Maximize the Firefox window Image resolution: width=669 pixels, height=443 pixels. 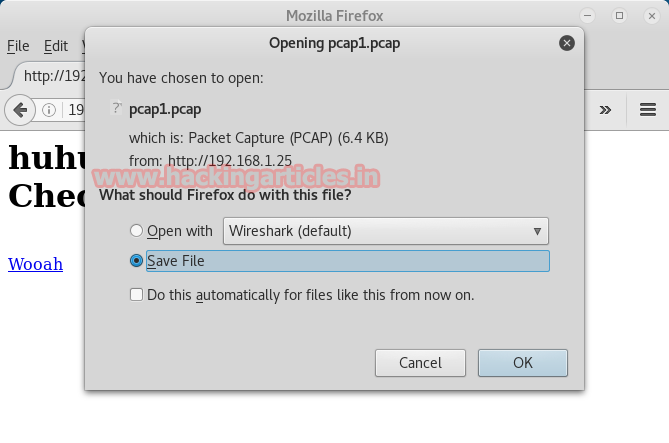pyautogui.click(x=620, y=16)
